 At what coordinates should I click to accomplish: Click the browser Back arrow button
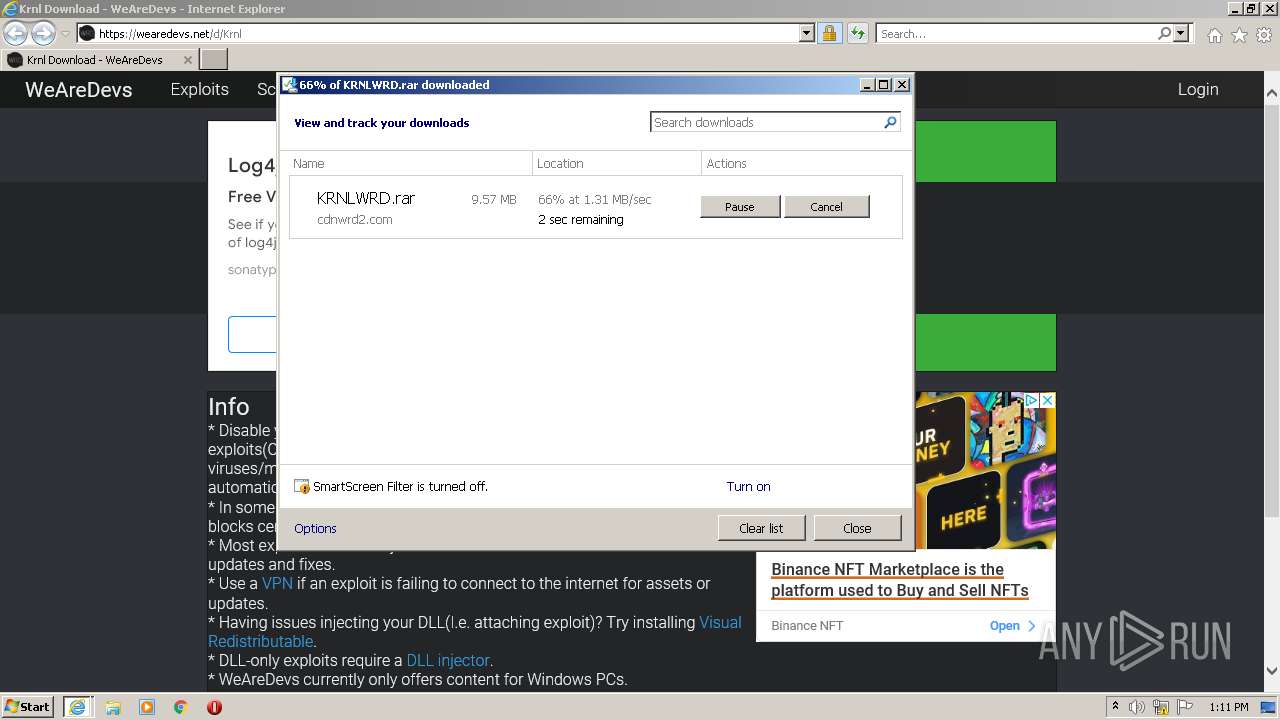pos(15,33)
